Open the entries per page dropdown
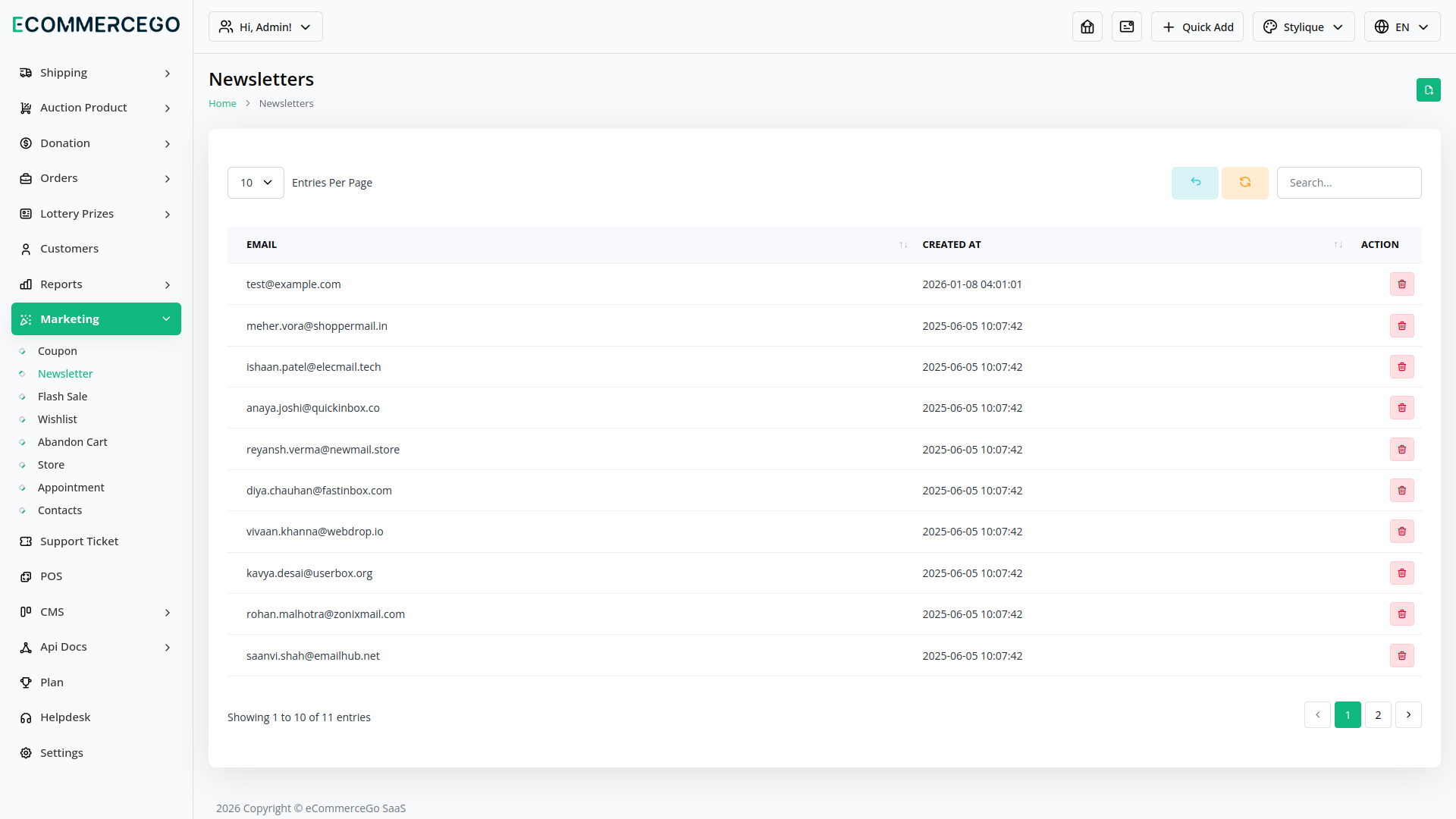This screenshot has height=819, width=1456. (256, 183)
